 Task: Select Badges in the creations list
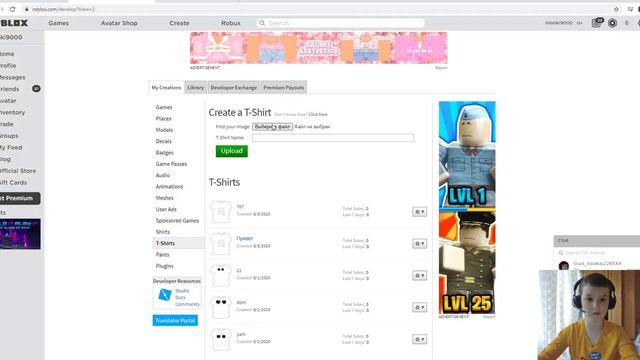pyautogui.click(x=164, y=153)
